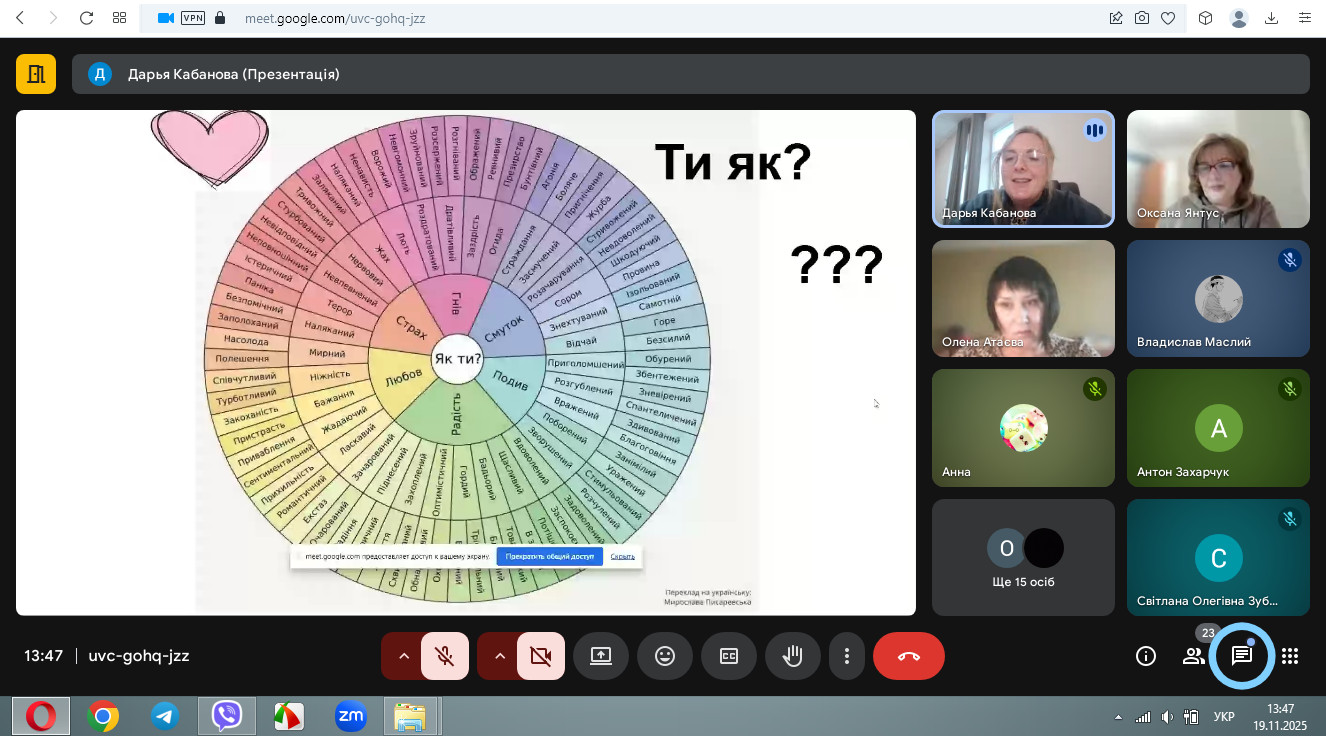Image resolution: width=1326 pixels, height=736 pixels.
Task: Click the browser address bar URL
Action: click(335, 18)
